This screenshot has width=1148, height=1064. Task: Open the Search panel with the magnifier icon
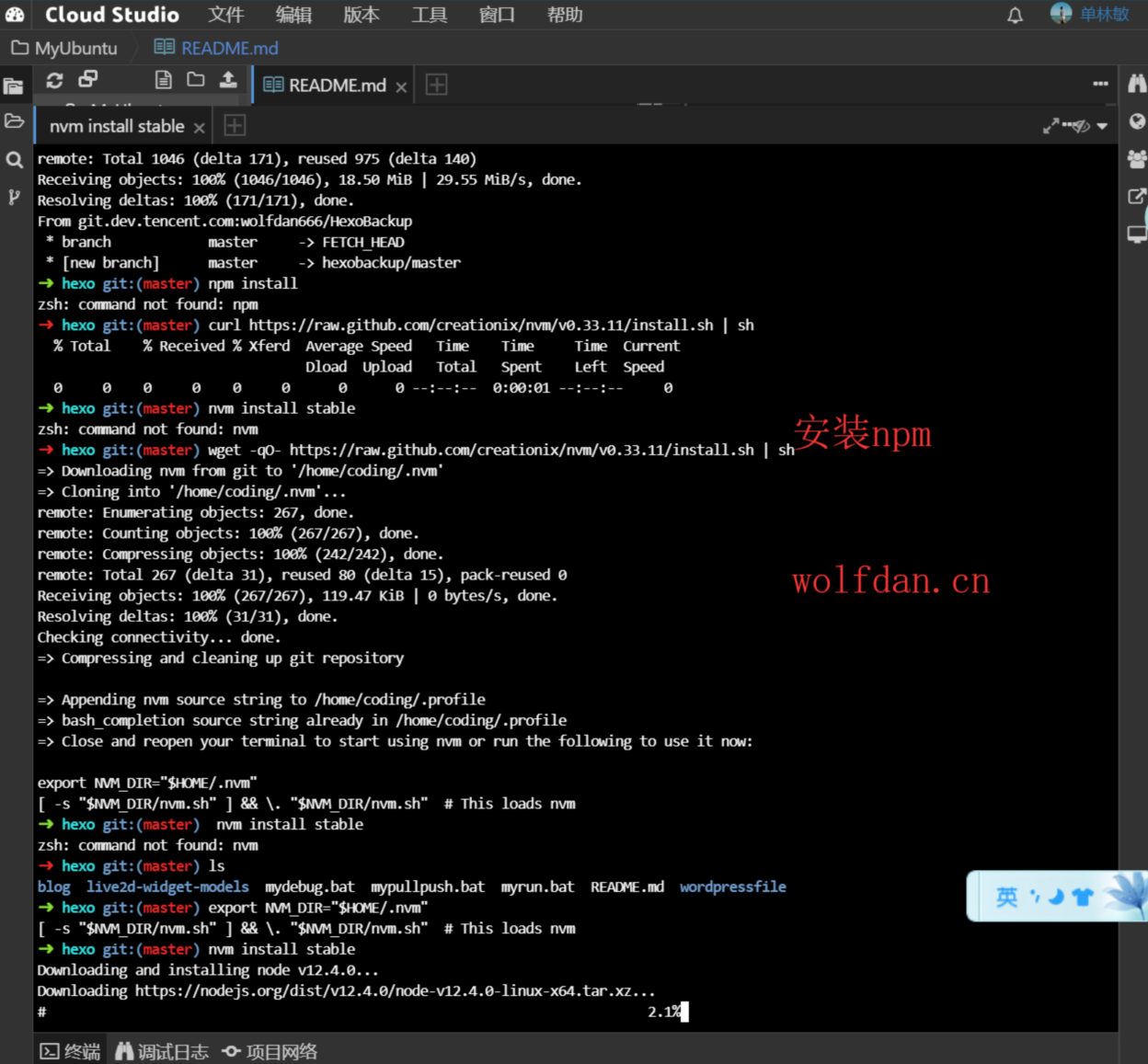14,159
